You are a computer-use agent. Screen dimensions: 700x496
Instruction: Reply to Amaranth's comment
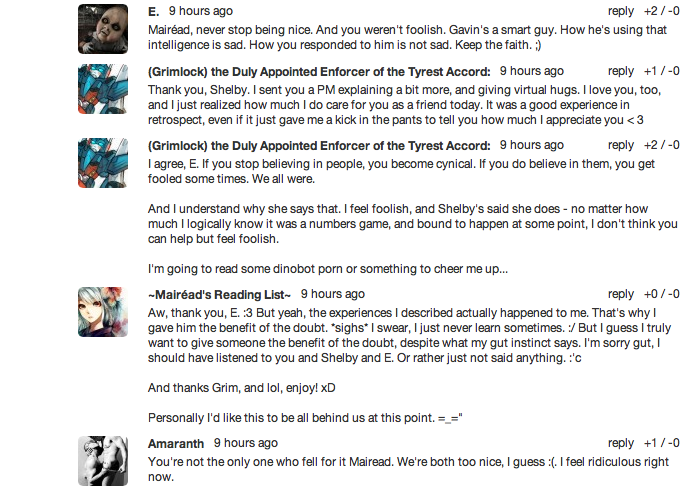pyautogui.click(x=621, y=443)
